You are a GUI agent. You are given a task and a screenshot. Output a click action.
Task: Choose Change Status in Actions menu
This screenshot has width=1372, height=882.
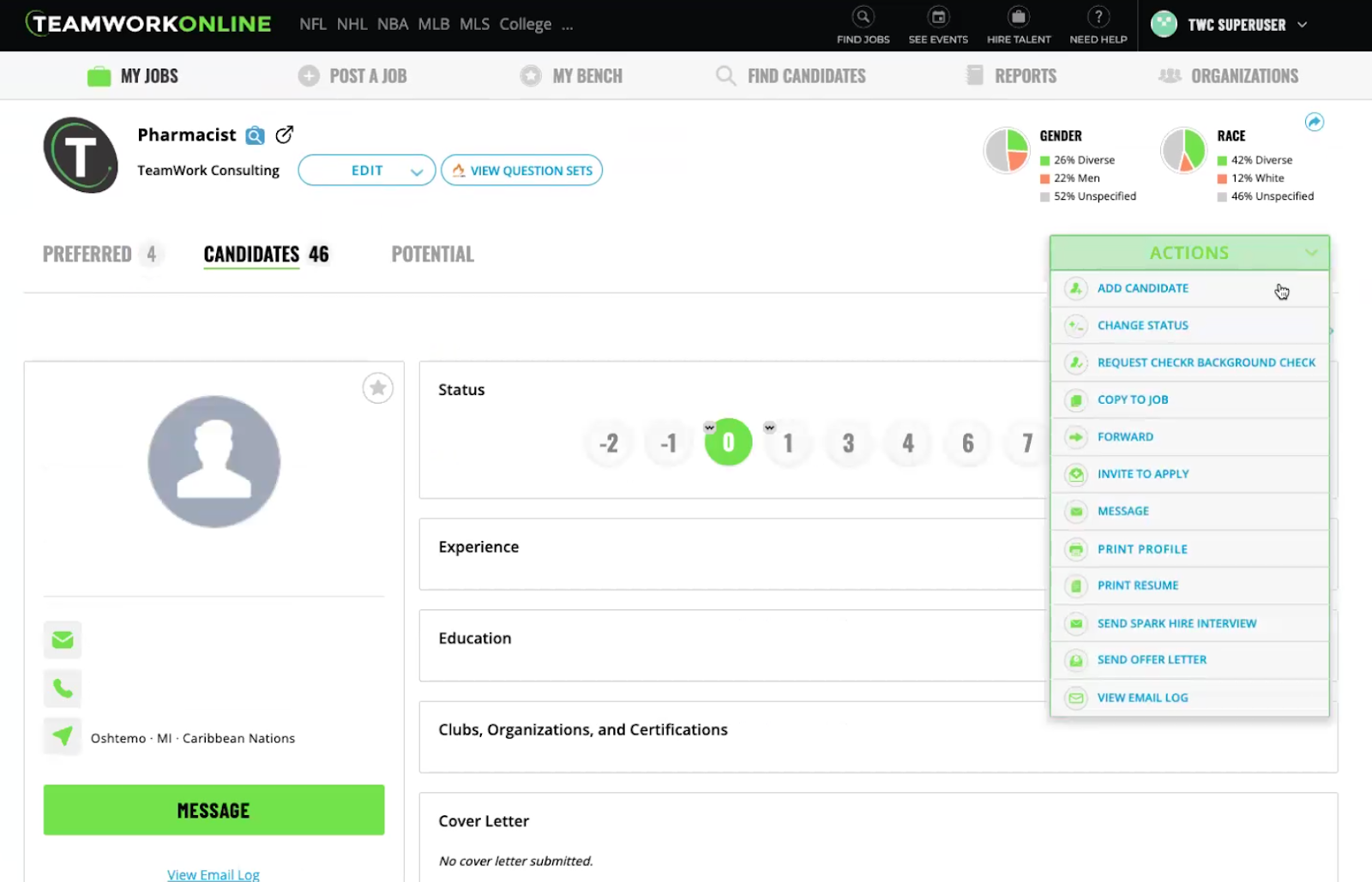[x=1189, y=326]
